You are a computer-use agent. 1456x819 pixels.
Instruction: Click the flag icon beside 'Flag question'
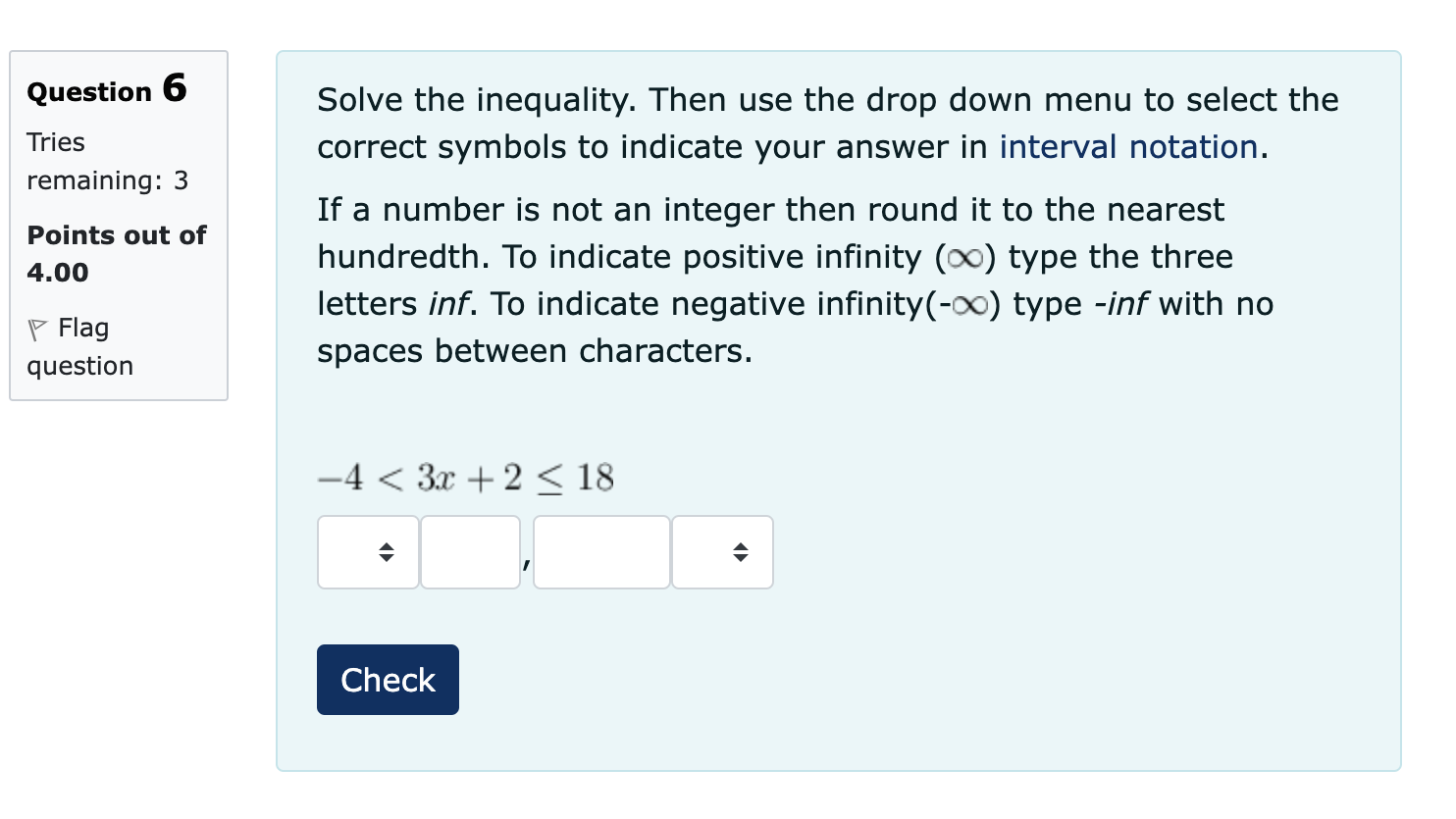point(37,328)
